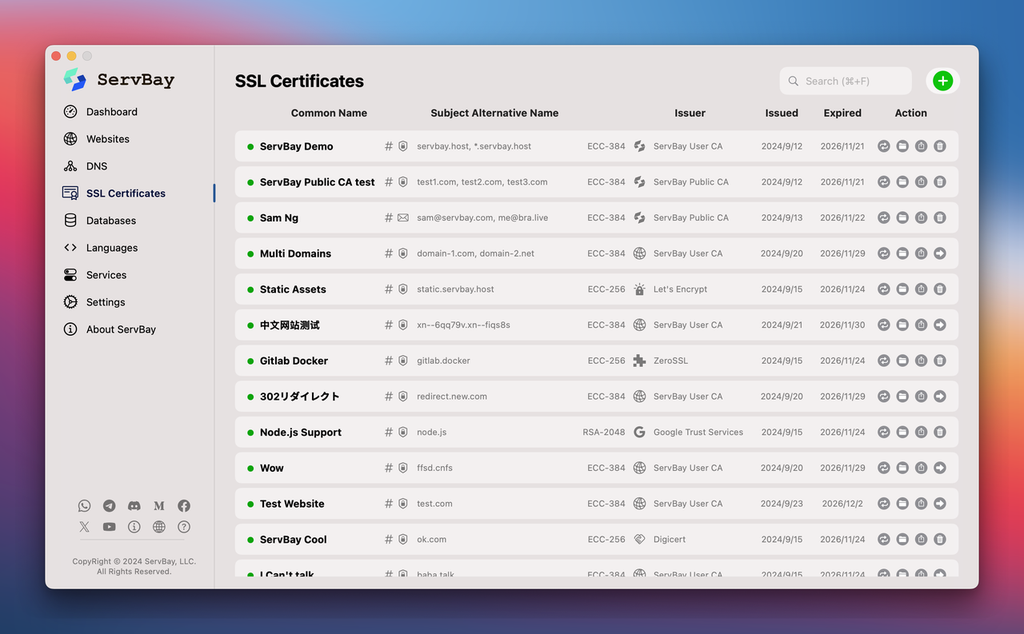Delete the ServBay Cool certificate

[x=940, y=539]
